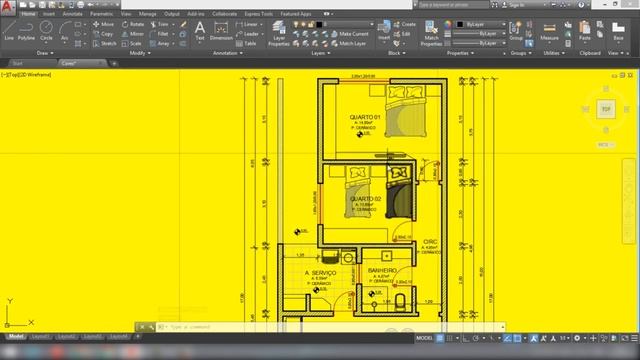Click the Linear dimension tool

click(247, 24)
